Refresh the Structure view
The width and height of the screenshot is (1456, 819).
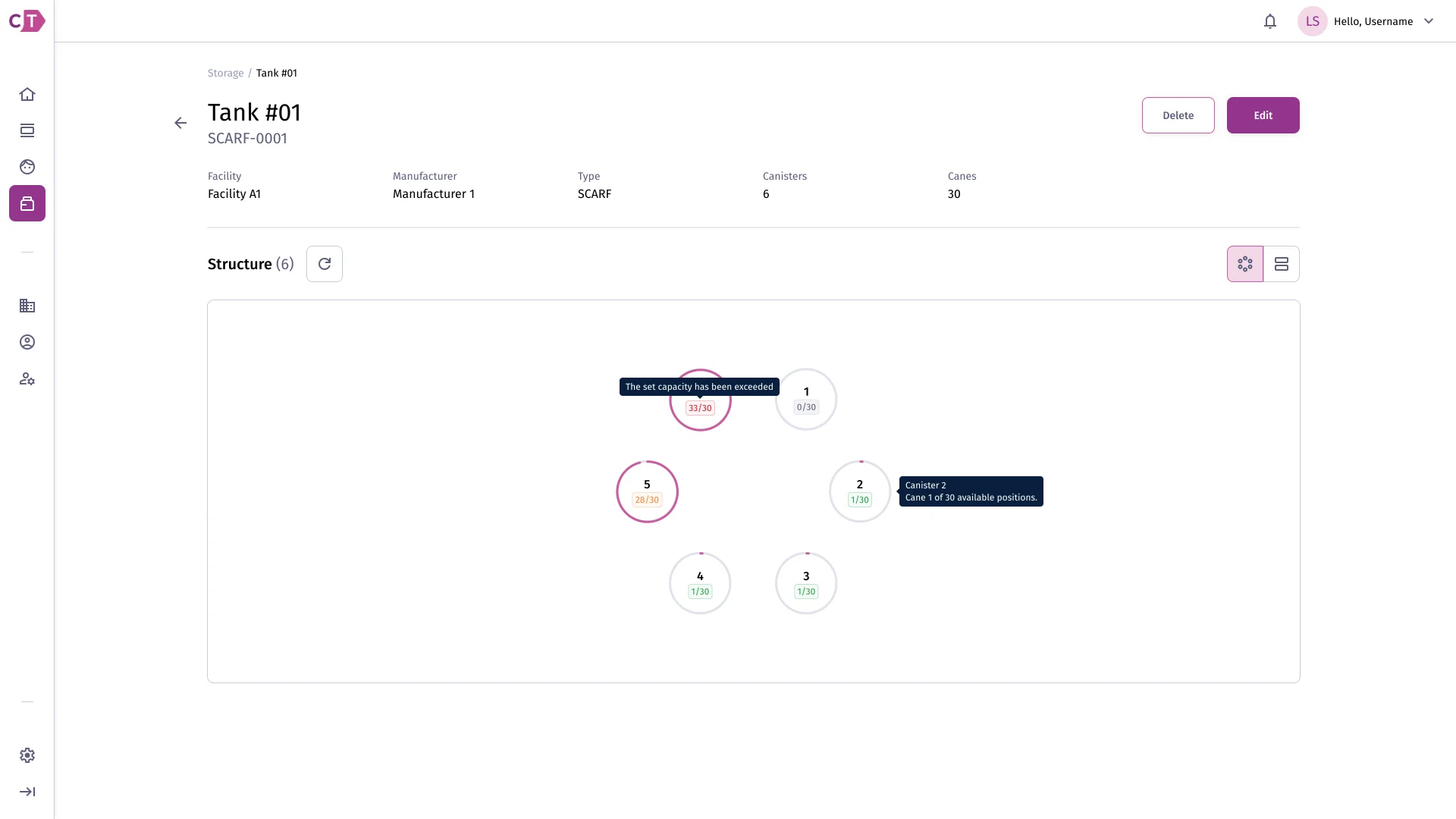(325, 264)
